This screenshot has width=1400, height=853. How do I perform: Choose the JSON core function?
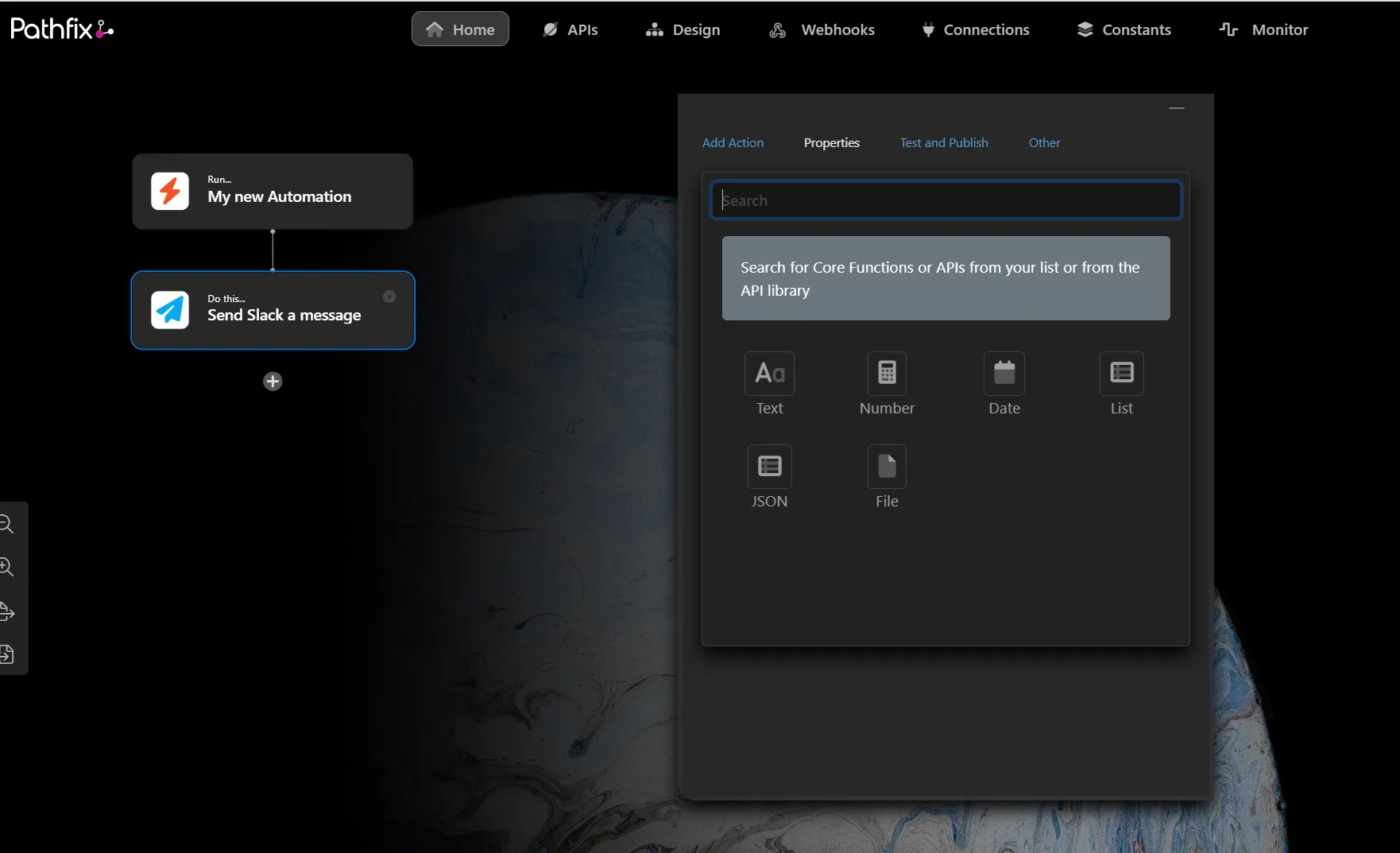pyautogui.click(x=769, y=478)
